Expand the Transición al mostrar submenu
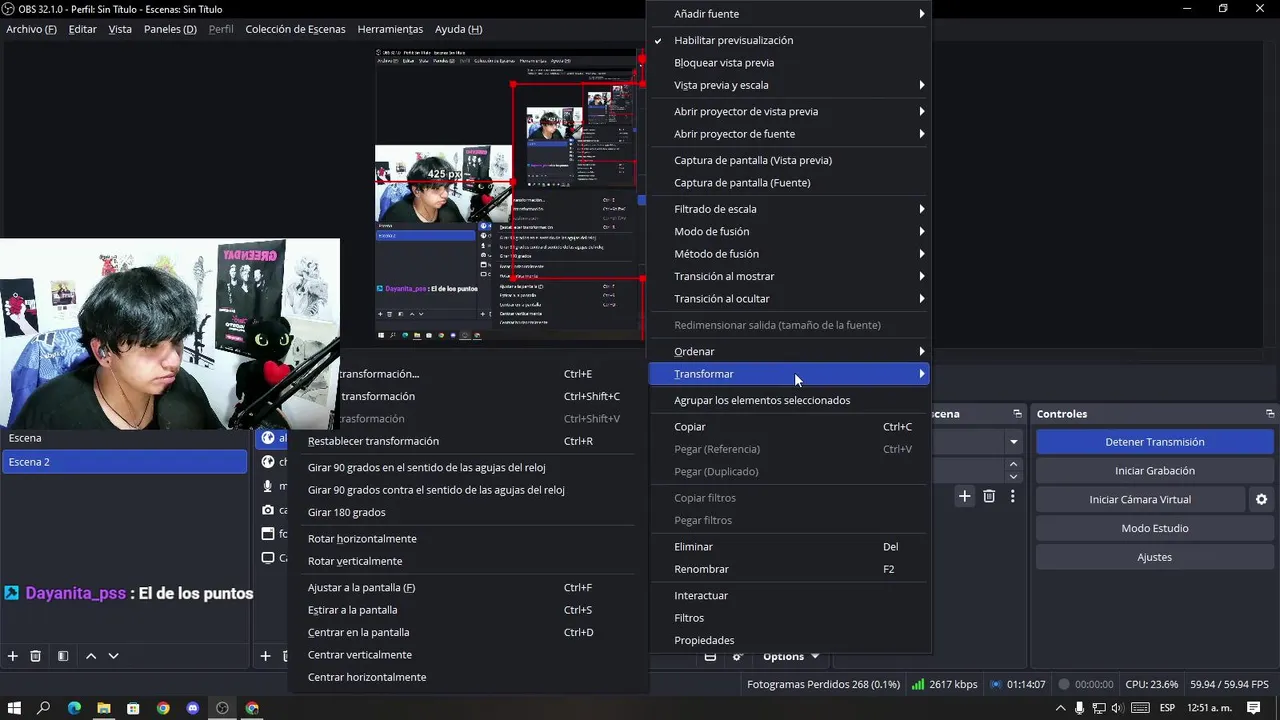The width and height of the screenshot is (1280, 720). [790, 276]
